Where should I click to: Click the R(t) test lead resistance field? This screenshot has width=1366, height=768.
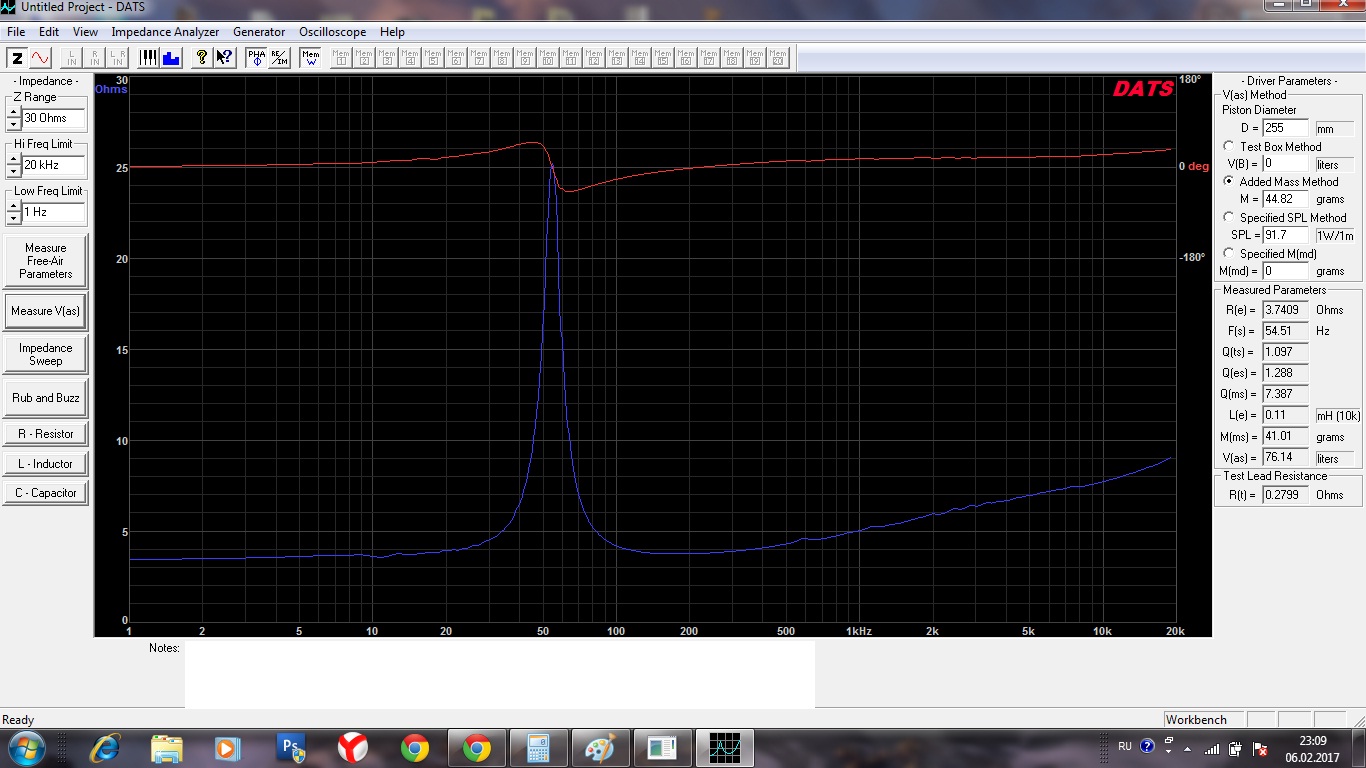[x=1285, y=495]
